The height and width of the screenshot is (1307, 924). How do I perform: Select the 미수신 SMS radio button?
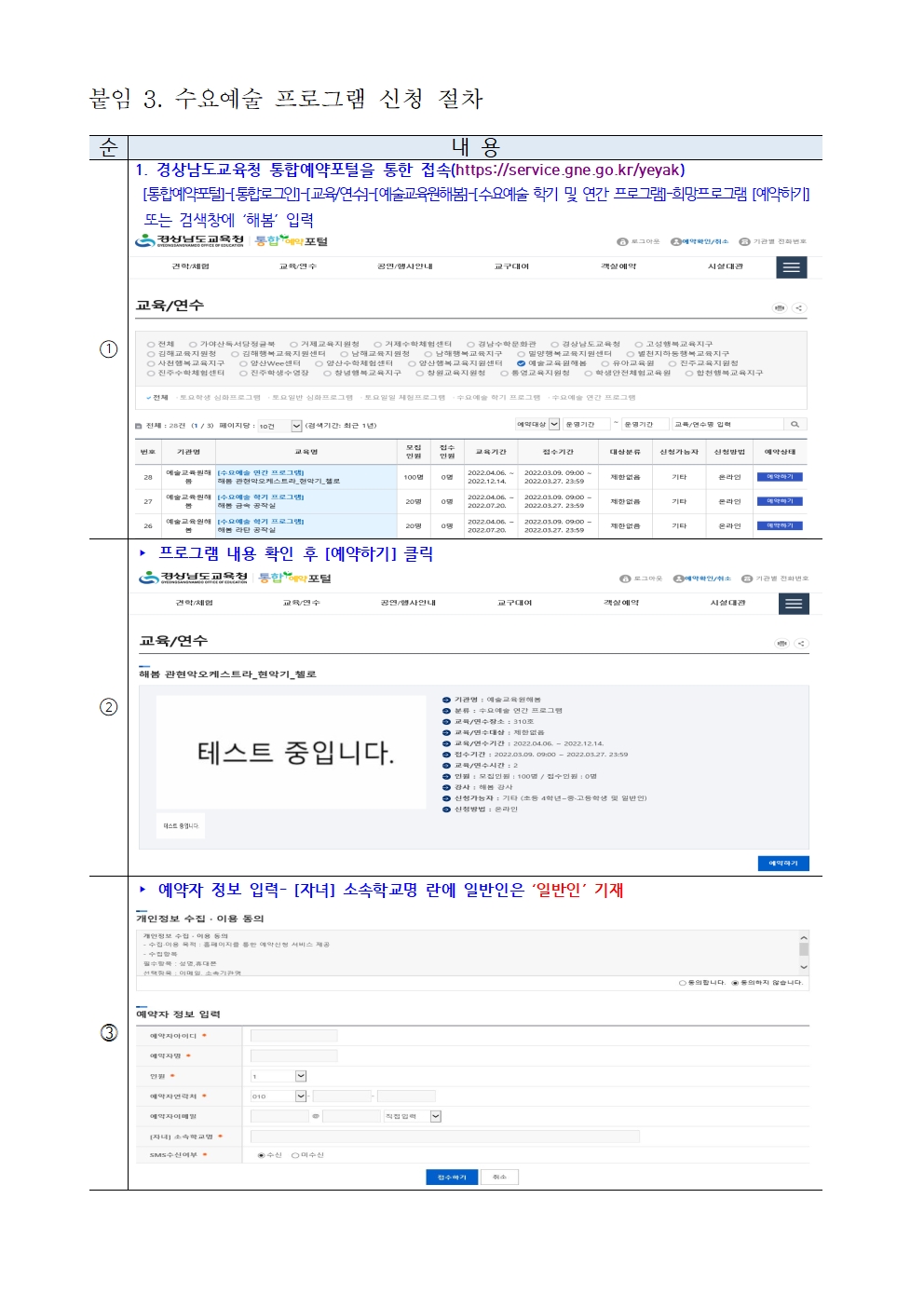(x=295, y=1155)
